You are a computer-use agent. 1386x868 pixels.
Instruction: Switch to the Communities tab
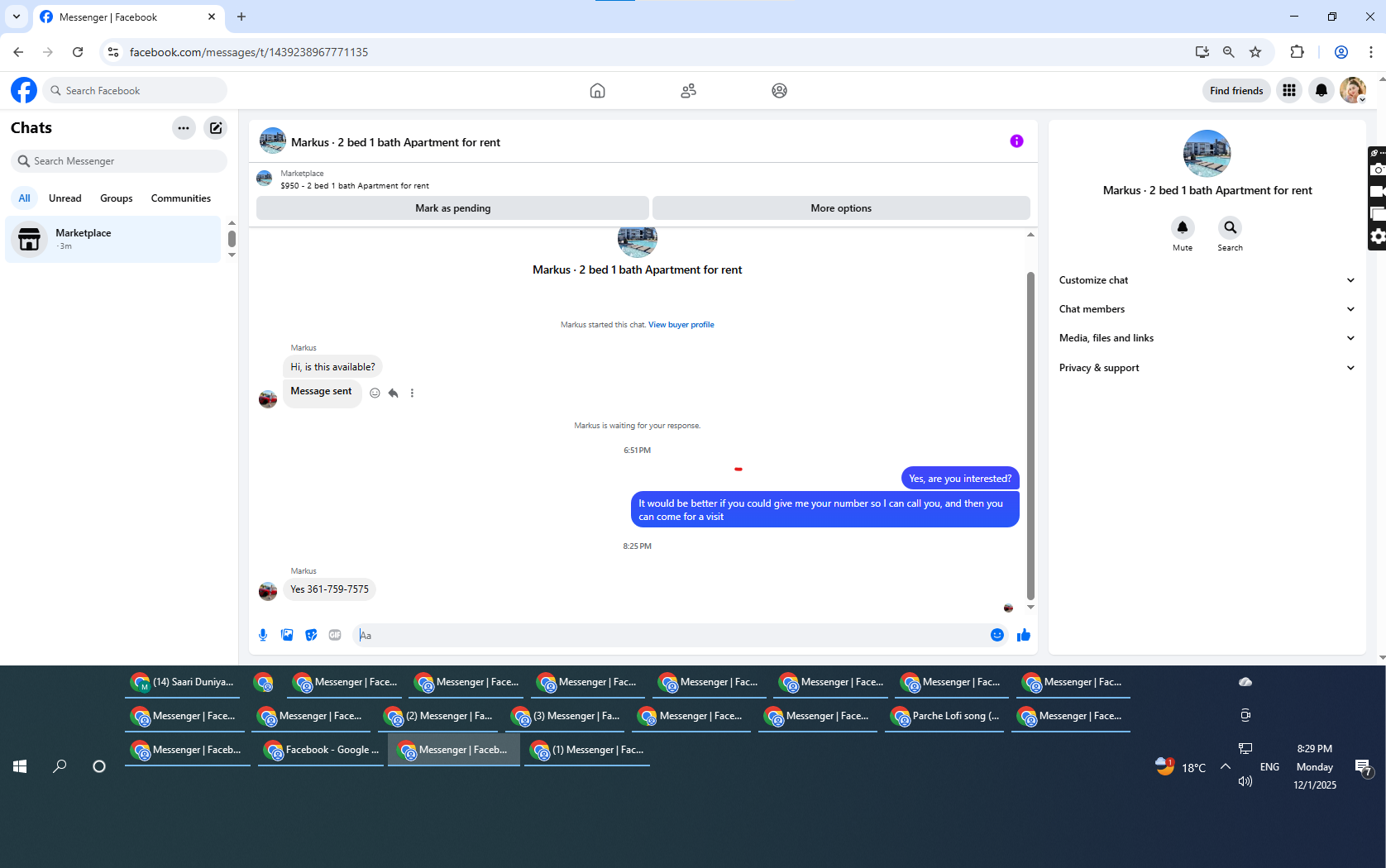tap(181, 198)
